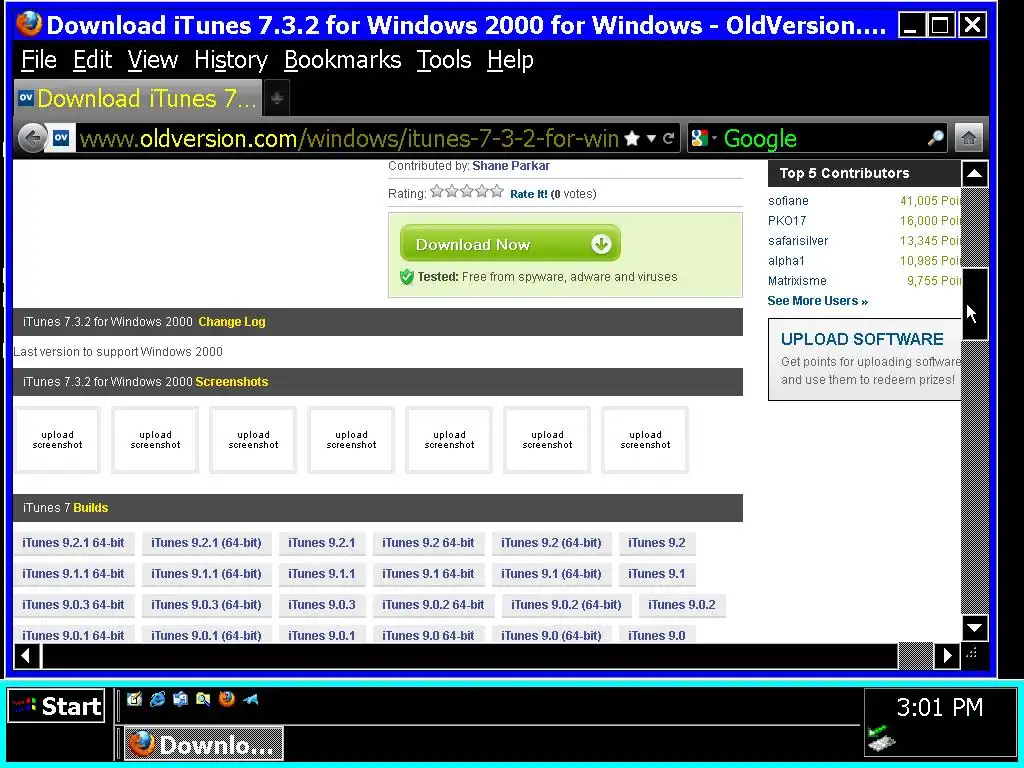
Task: Click the horizontal scrollbar right arrow
Action: (x=946, y=655)
